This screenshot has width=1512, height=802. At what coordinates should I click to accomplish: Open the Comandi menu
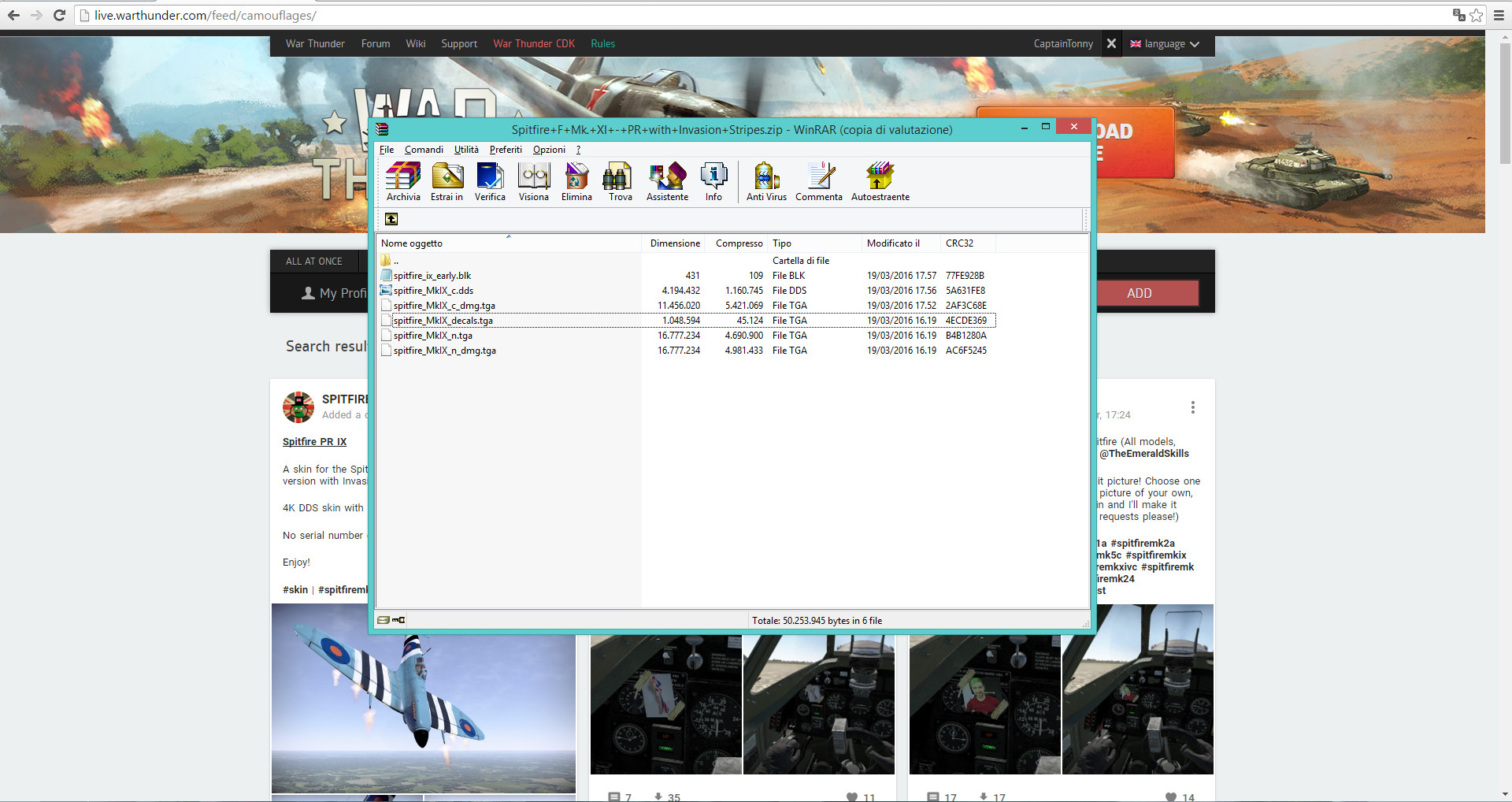point(424,150)
